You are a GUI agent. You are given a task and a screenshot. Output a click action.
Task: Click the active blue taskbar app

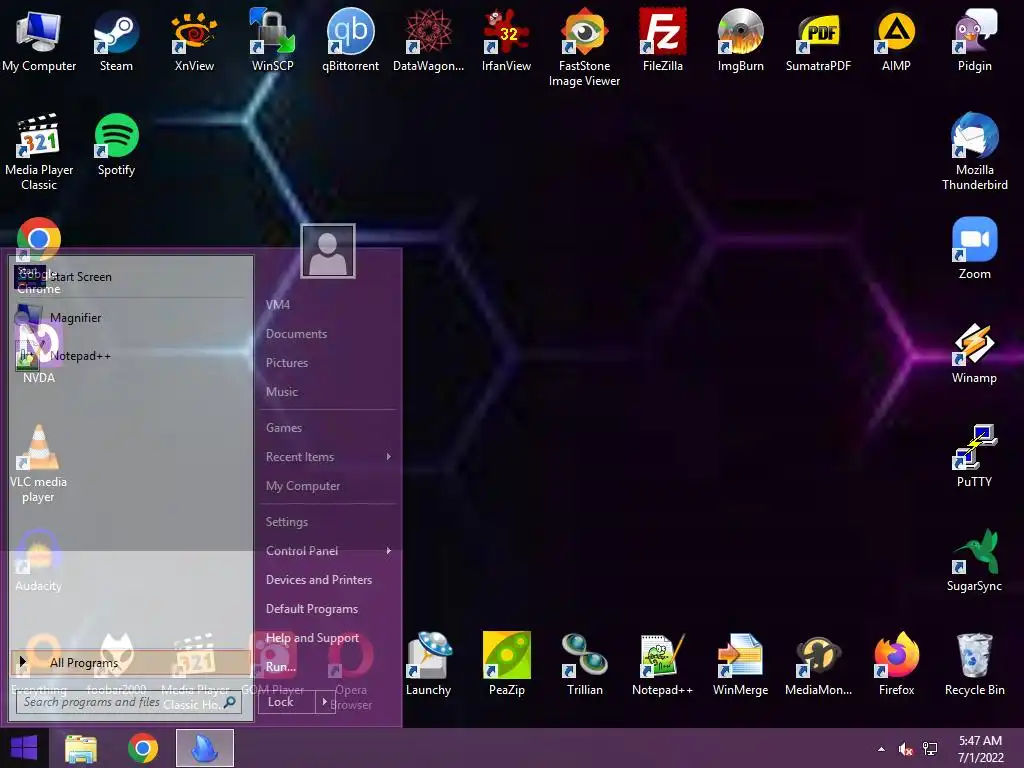pyautogui.click(x=204, y=748)
